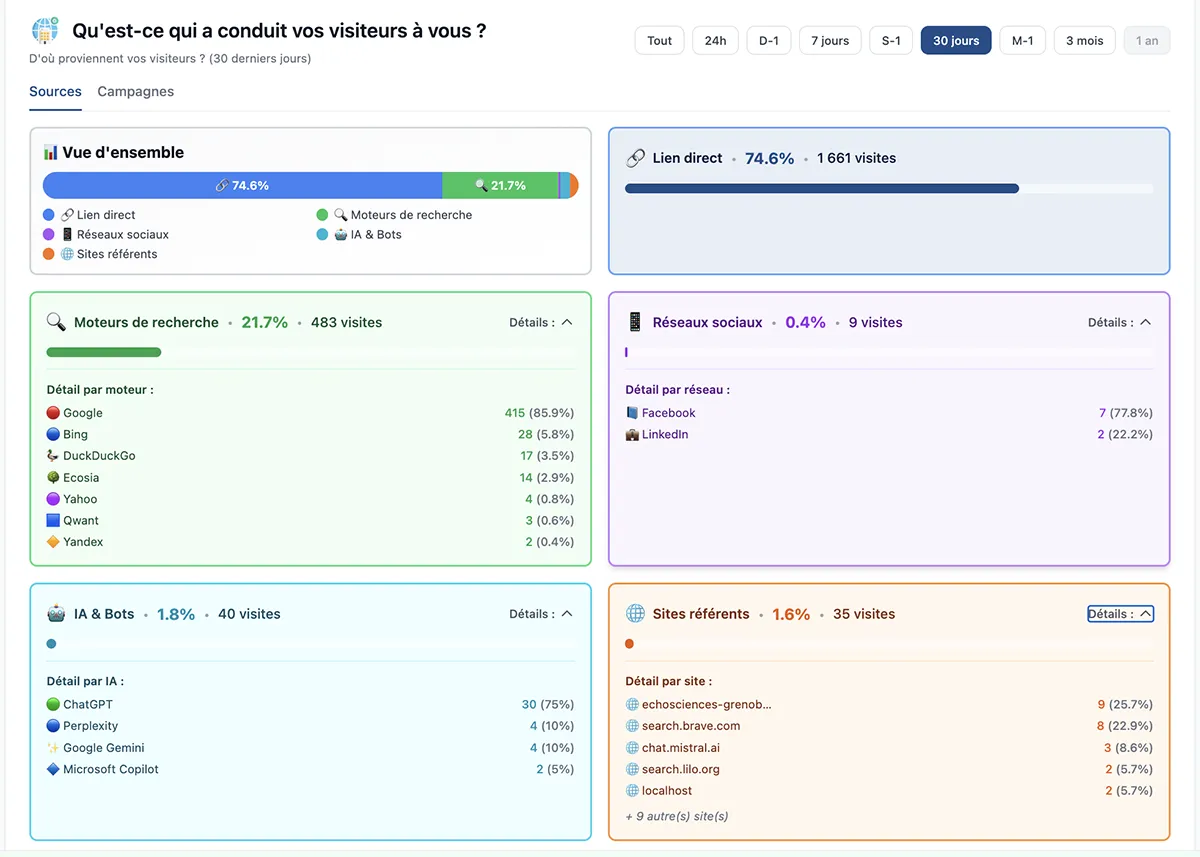This screenshot has height=857, width=1200.
Task: Click the phone icon beside Réseaux sociaux
Action: [x=635, y=322]
